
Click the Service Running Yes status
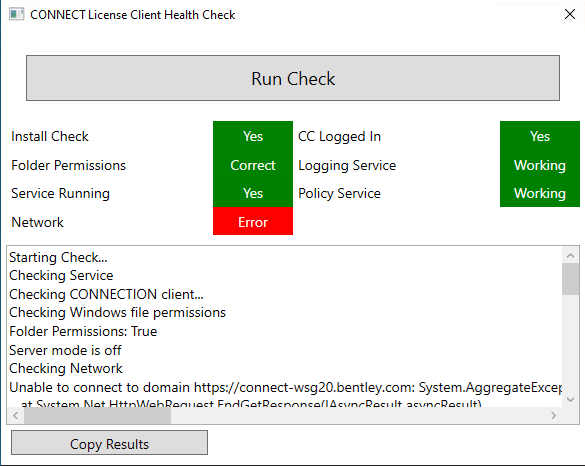(253, 193)
